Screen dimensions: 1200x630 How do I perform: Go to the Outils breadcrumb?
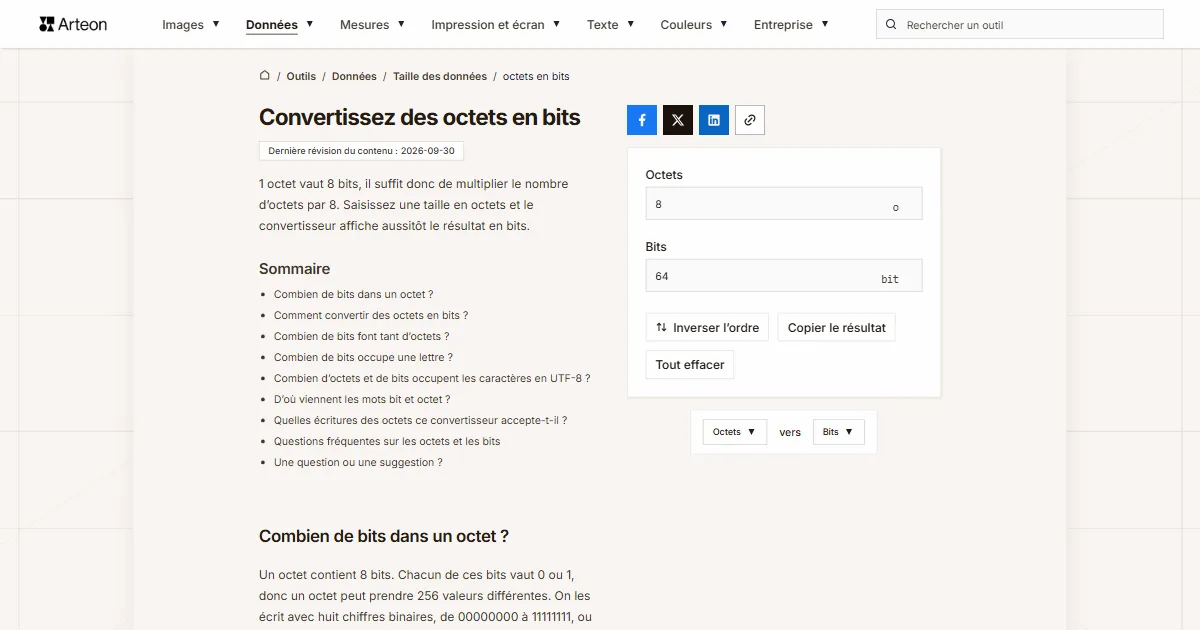[x=301, y=76]
